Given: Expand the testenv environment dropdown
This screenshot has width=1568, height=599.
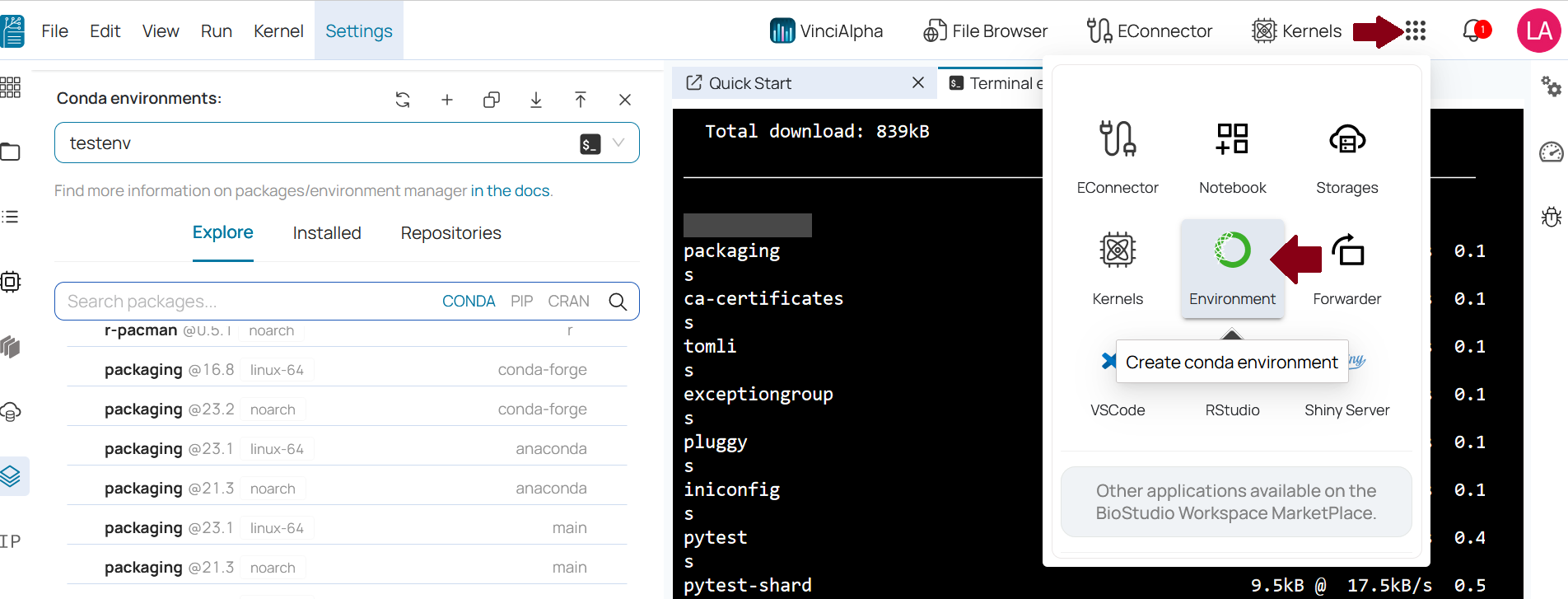Looking at the screenshot, I should [618, 143].
